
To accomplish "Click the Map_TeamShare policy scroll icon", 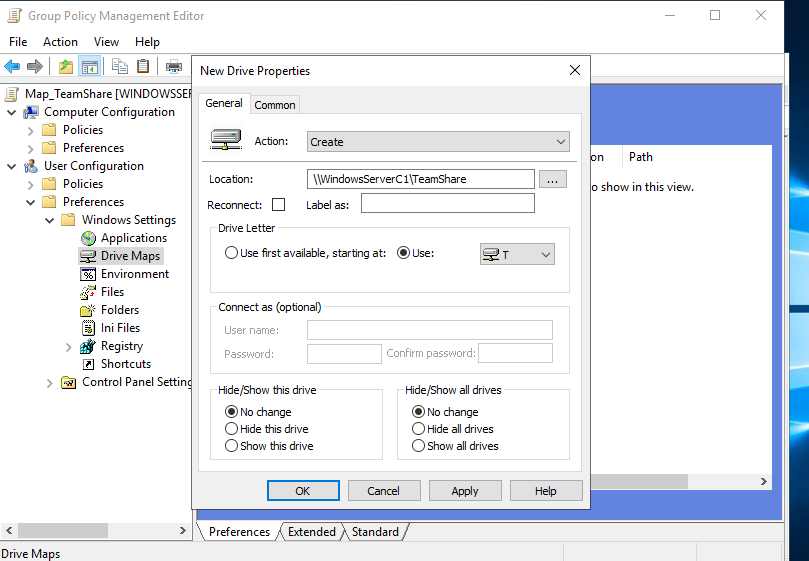I will 12,94.
